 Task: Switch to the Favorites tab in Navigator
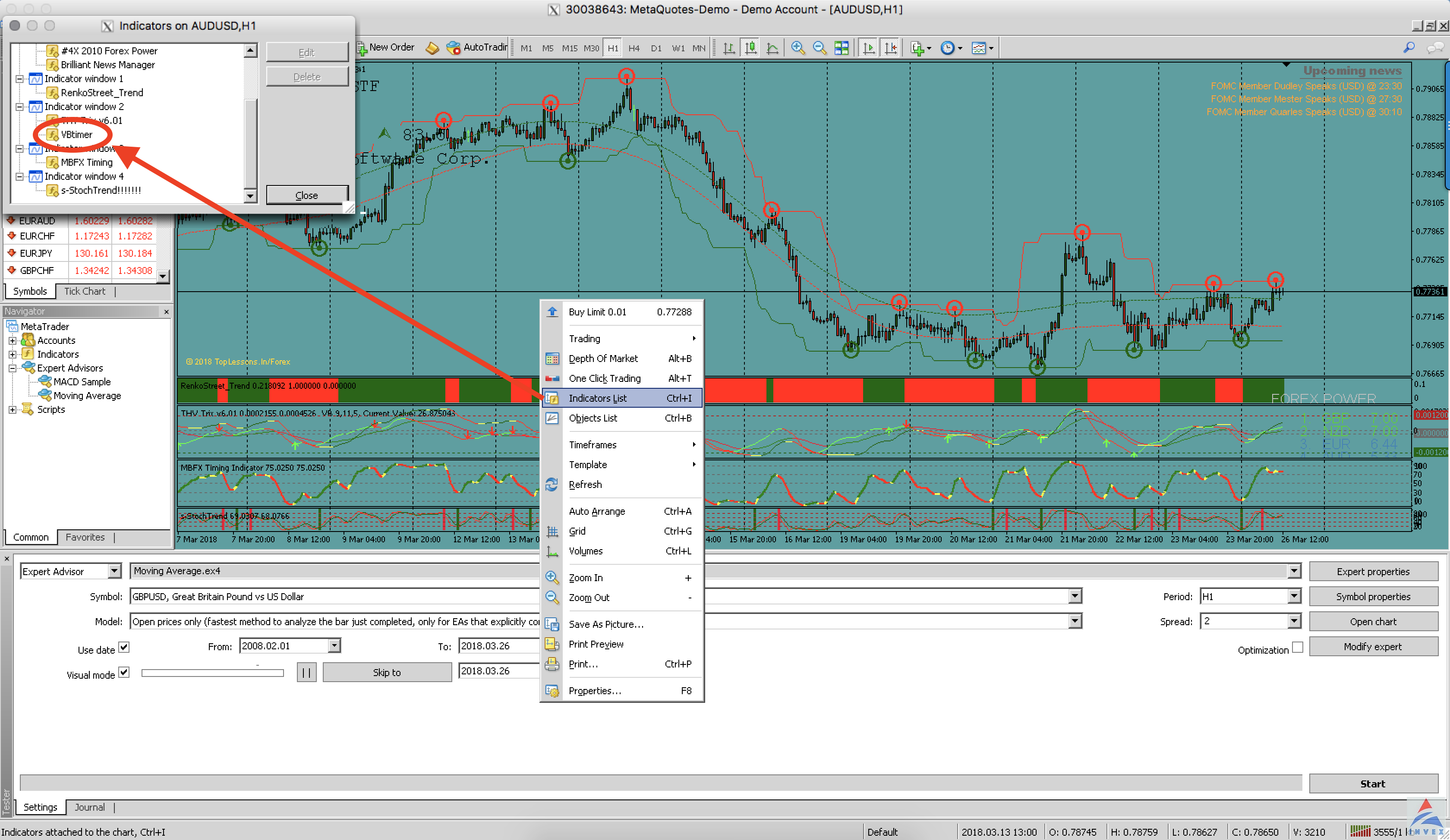pyautogui.click(x=85, y=538)
